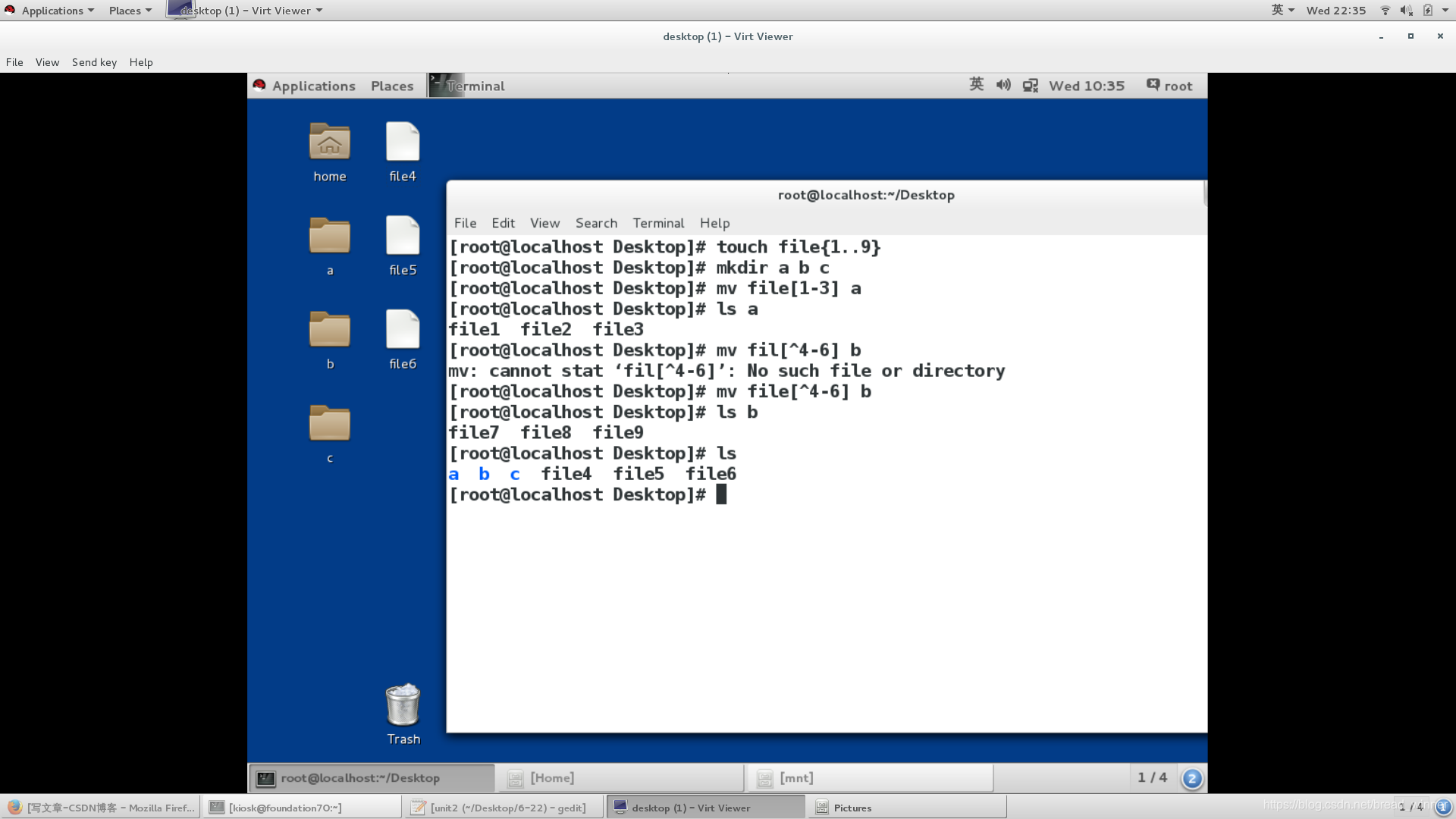Open host Applications menu
The height and width of the screenshot is (819, 1456).
58,11
